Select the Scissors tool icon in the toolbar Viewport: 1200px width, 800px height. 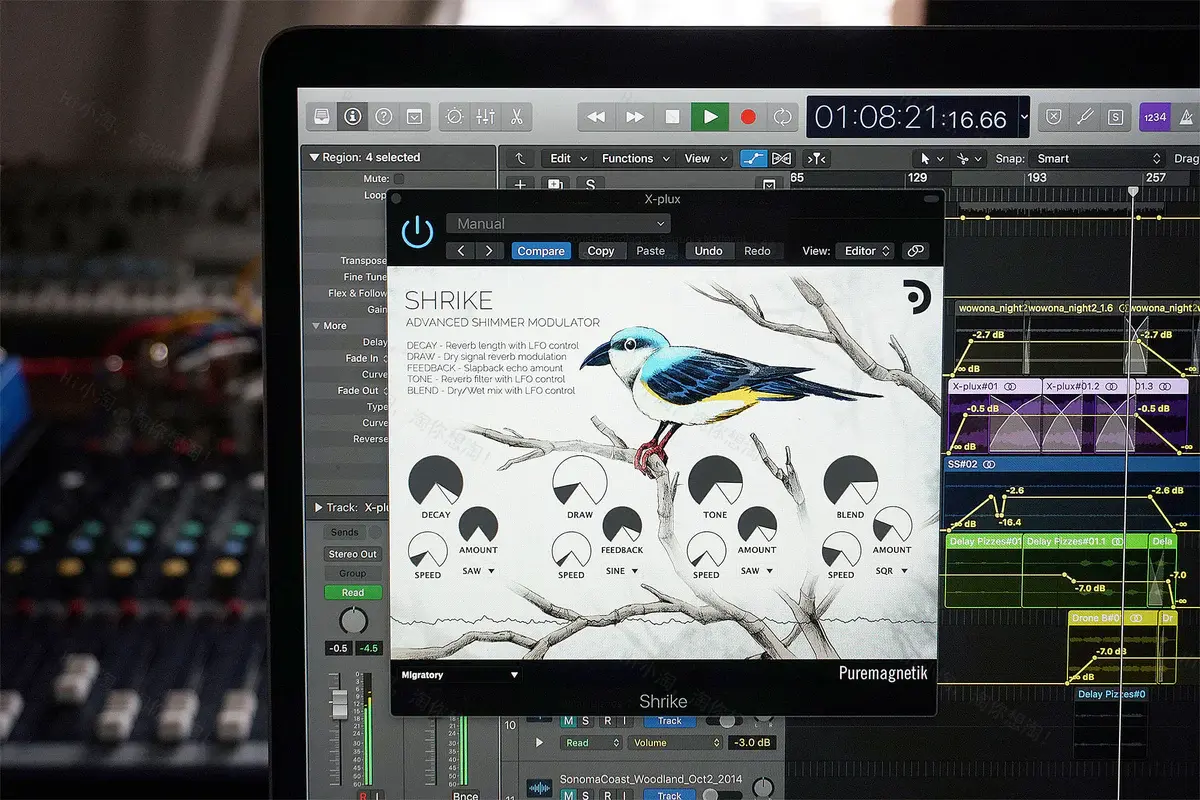[517, 116]
